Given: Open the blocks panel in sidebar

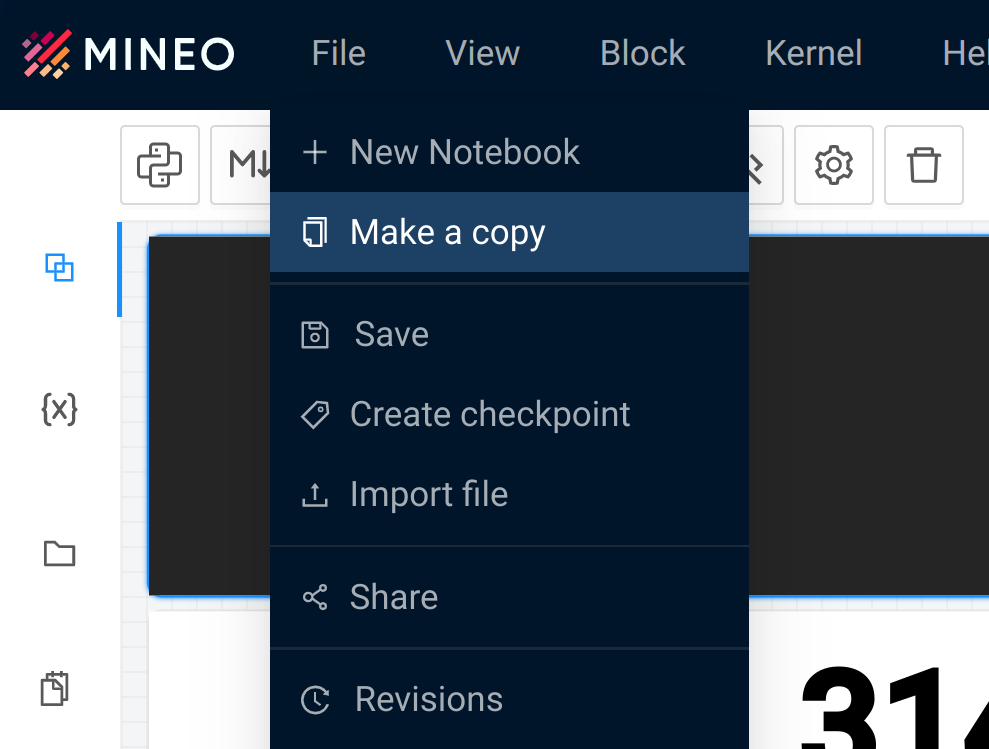Looking at the screenshot, I should coord(60,268).
